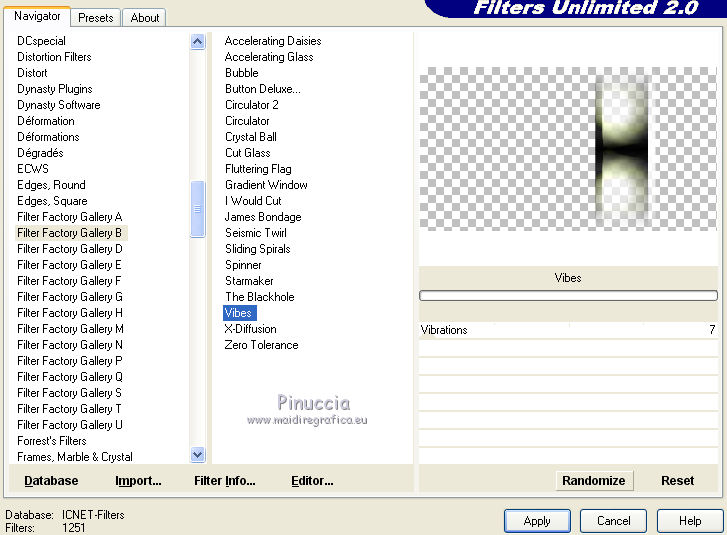Click the Cancel button
Image resolution: width=727 pixels, height=535 pixels.
pos(613,521)
